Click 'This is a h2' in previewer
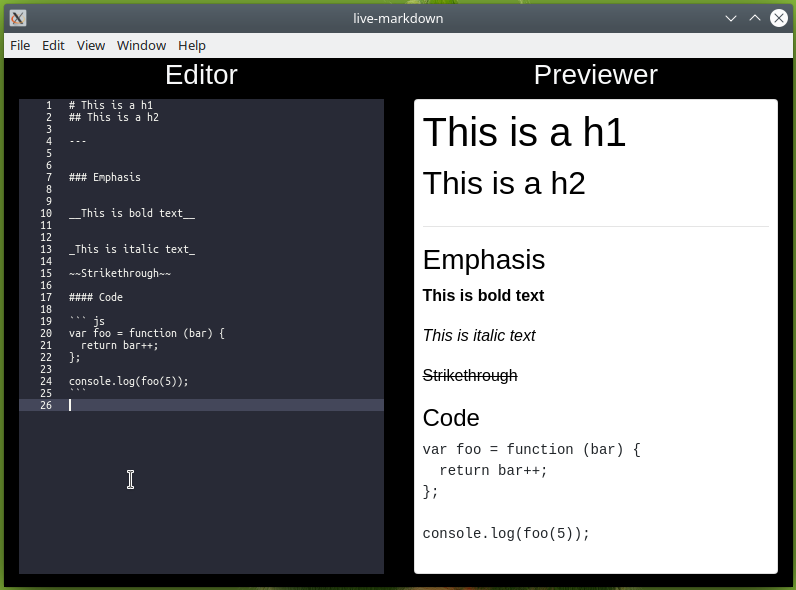Screen dimensions: 796x590 [x=504, y=183]
